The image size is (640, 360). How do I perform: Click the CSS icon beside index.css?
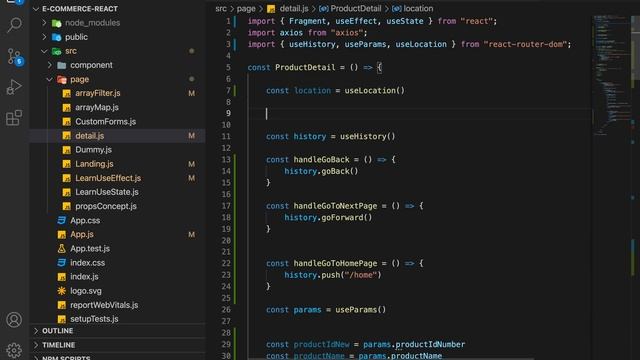coord(62,262)
